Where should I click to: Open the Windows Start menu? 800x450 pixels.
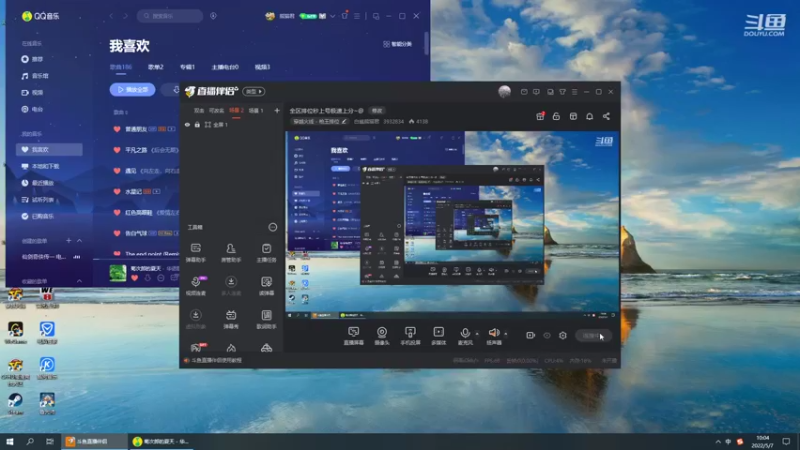point(10,441)
